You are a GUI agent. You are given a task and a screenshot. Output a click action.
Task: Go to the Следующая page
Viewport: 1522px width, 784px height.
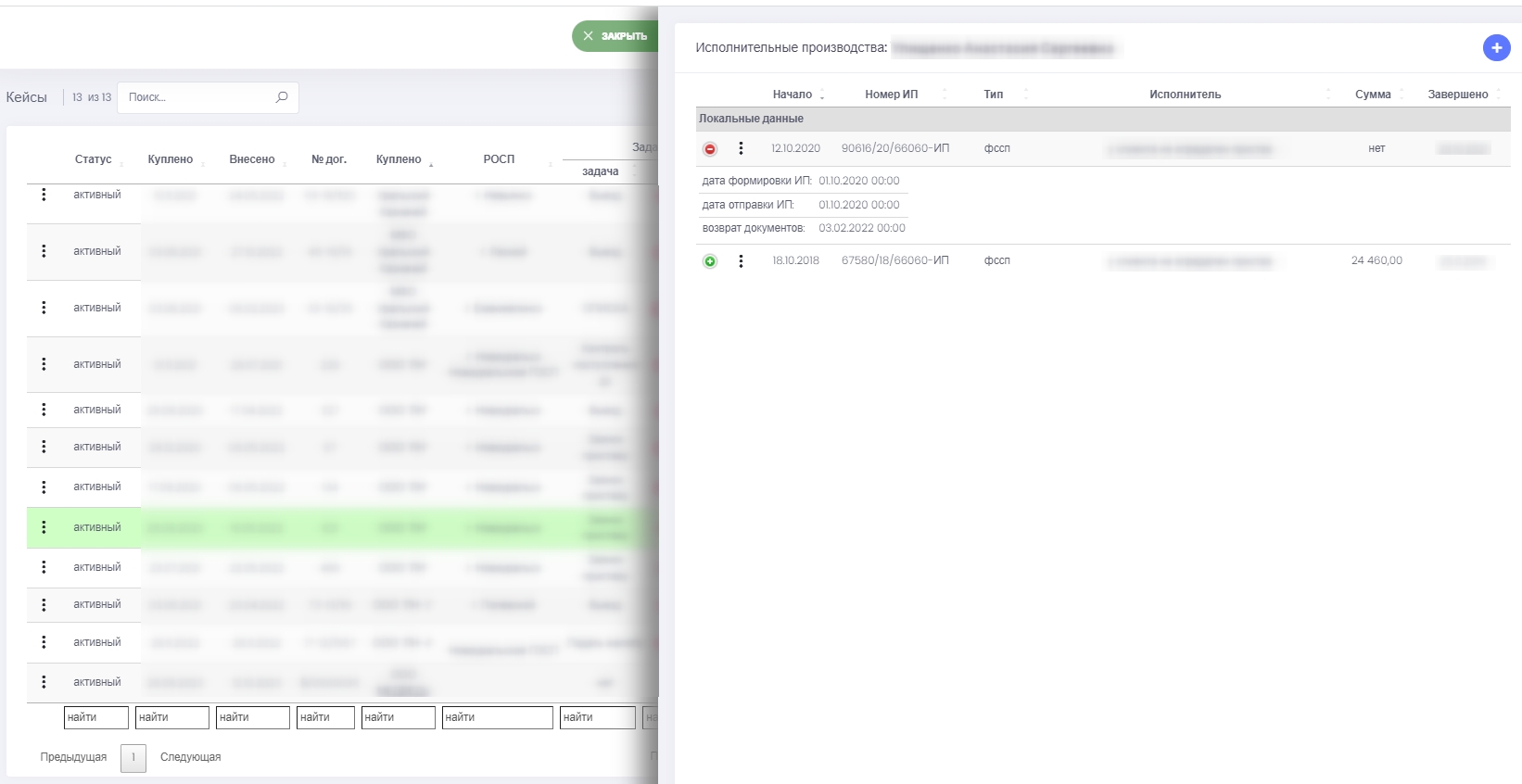pyautogui.click(x=190, y=757)
